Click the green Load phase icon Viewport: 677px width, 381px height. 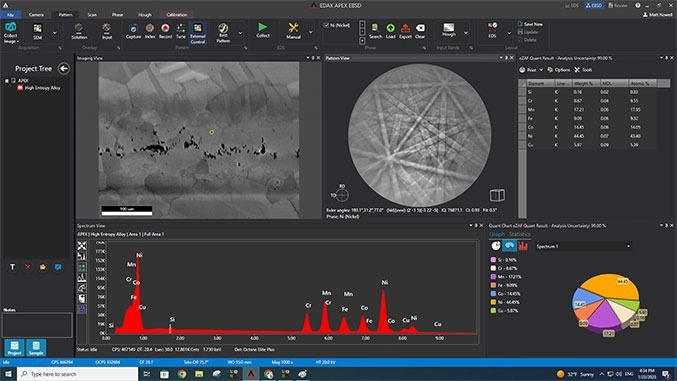[x=390, y=28]
